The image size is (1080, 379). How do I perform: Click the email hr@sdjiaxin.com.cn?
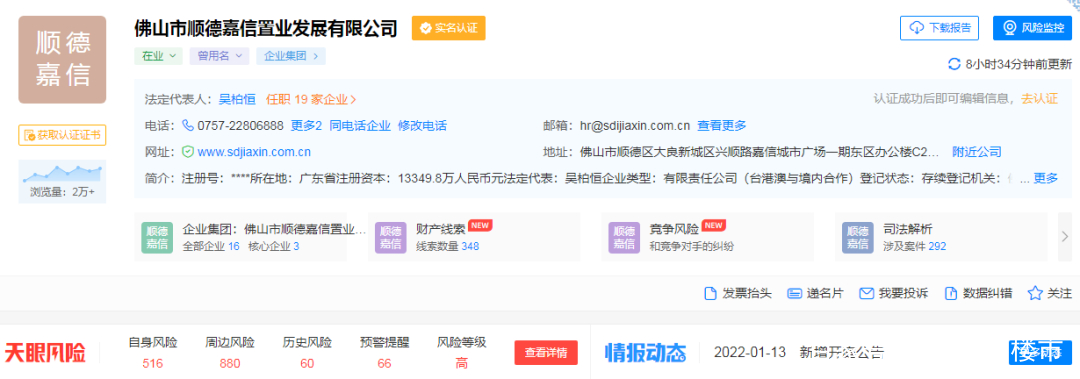(x=635, y=125)
